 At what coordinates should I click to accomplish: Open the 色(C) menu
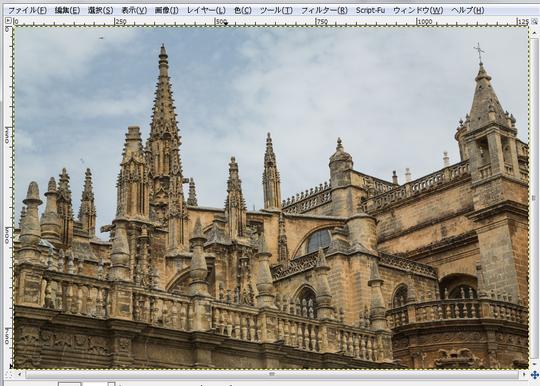pyautogui.click(x=242, y=10)
